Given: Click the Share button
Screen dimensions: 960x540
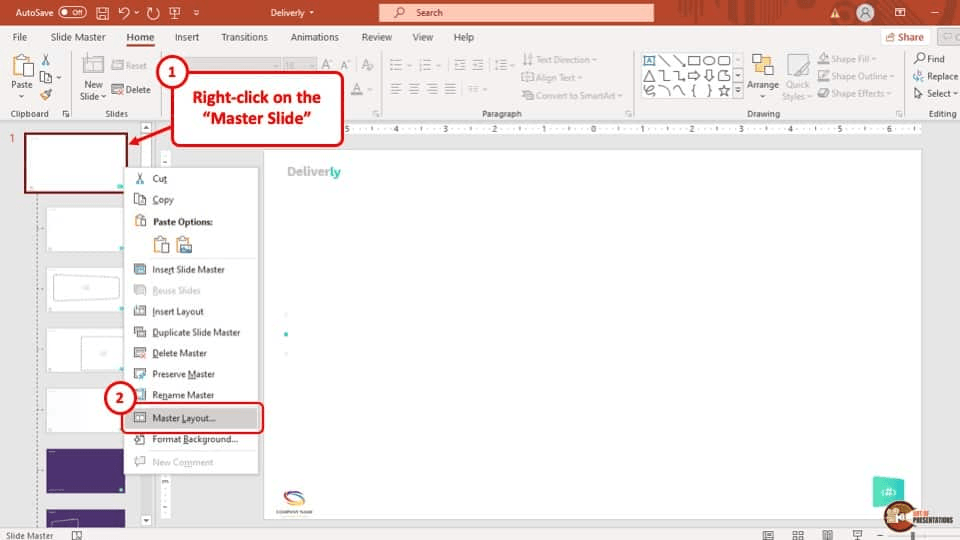Looking at the screenshot, I should pyautogui.click(x=903, y=37).
